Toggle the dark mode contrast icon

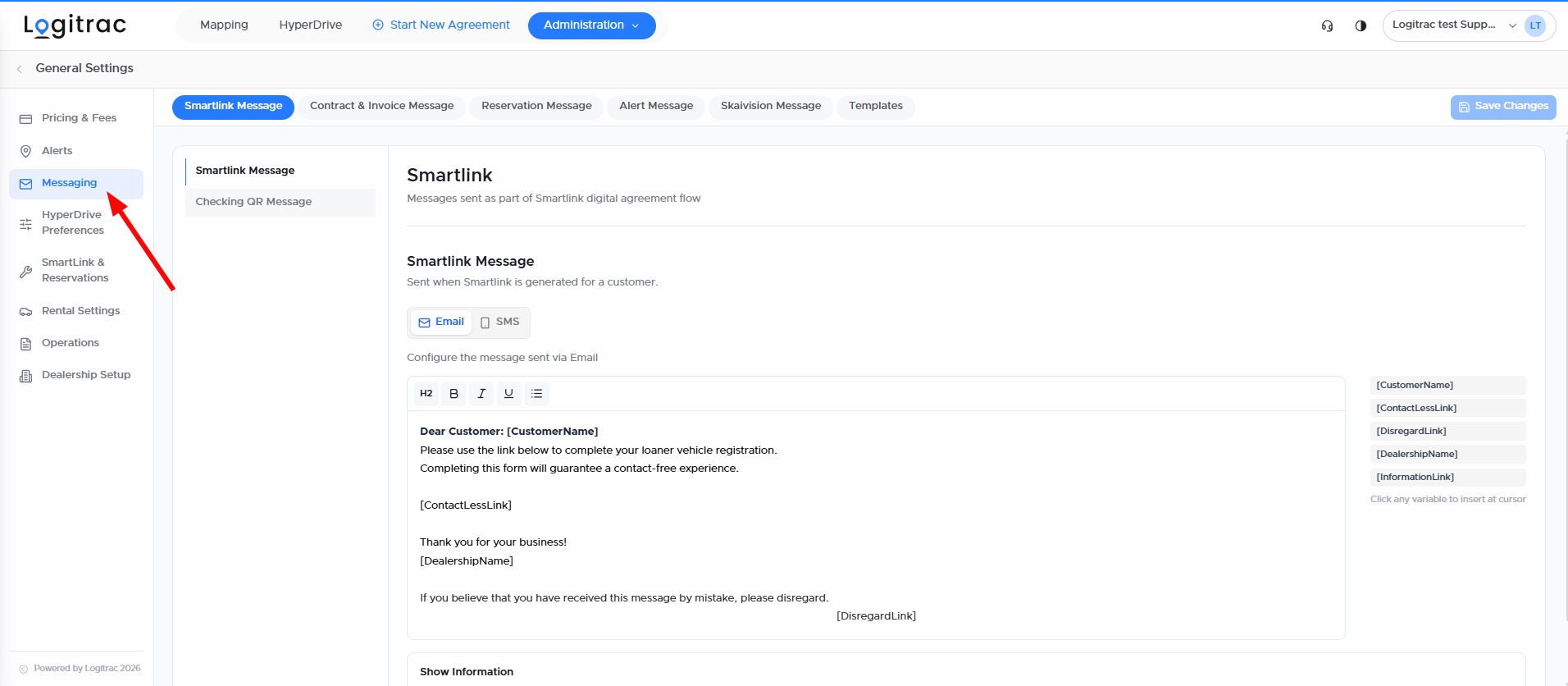click(1361, 25)
